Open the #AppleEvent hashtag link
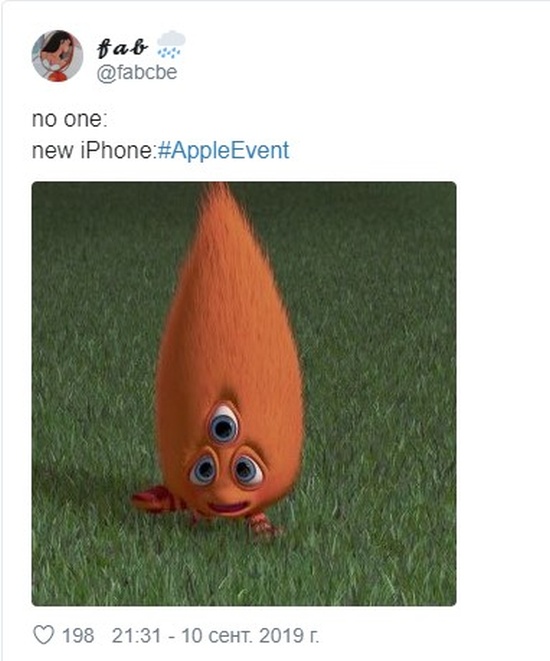The height and width of the screenshot is (661, 550). (x=223, y=150)
